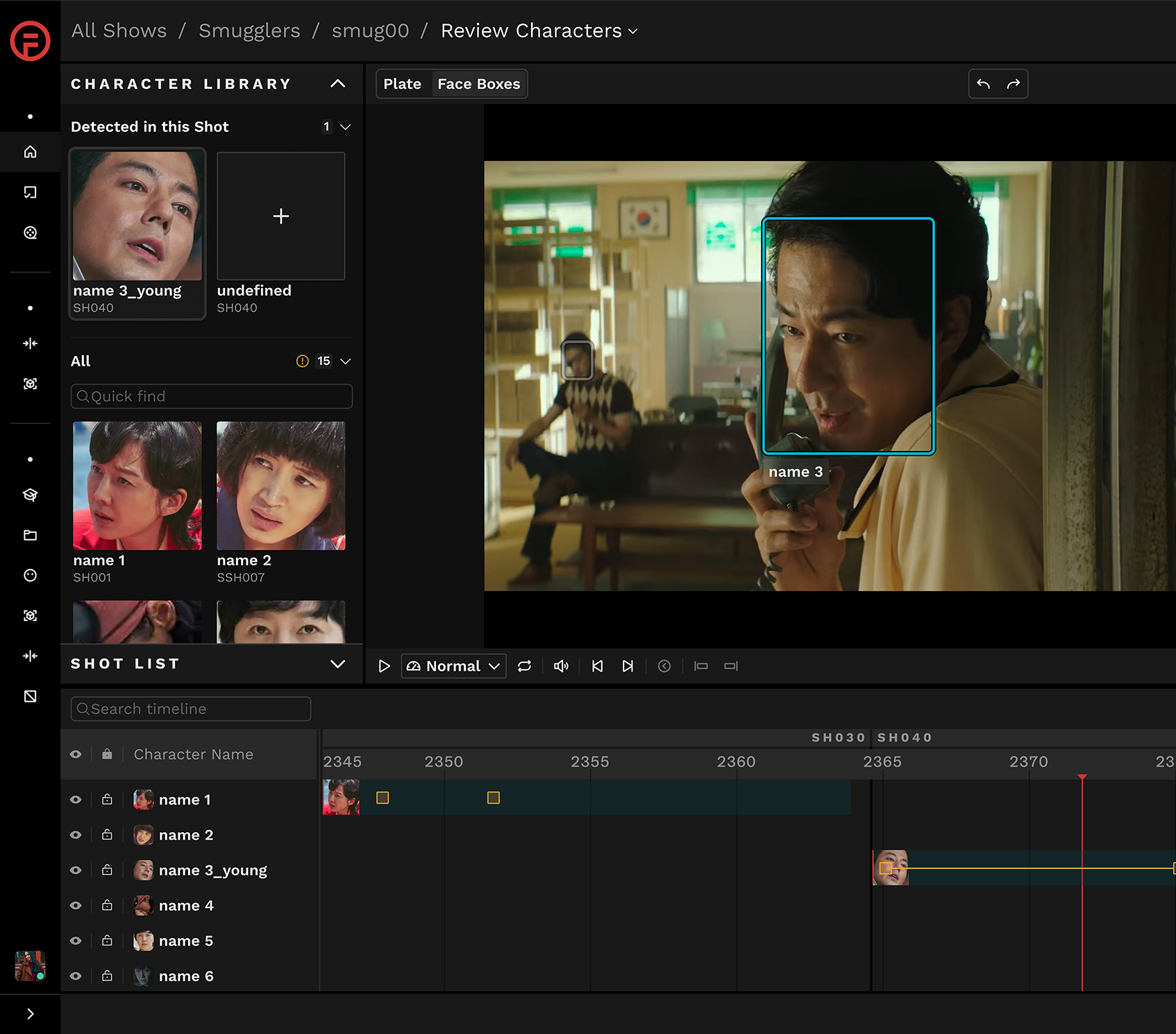The width and height of the screenshot is (1176, 1034).
Task: Click the folder icon in sidebar
Action: pos(30,534)
